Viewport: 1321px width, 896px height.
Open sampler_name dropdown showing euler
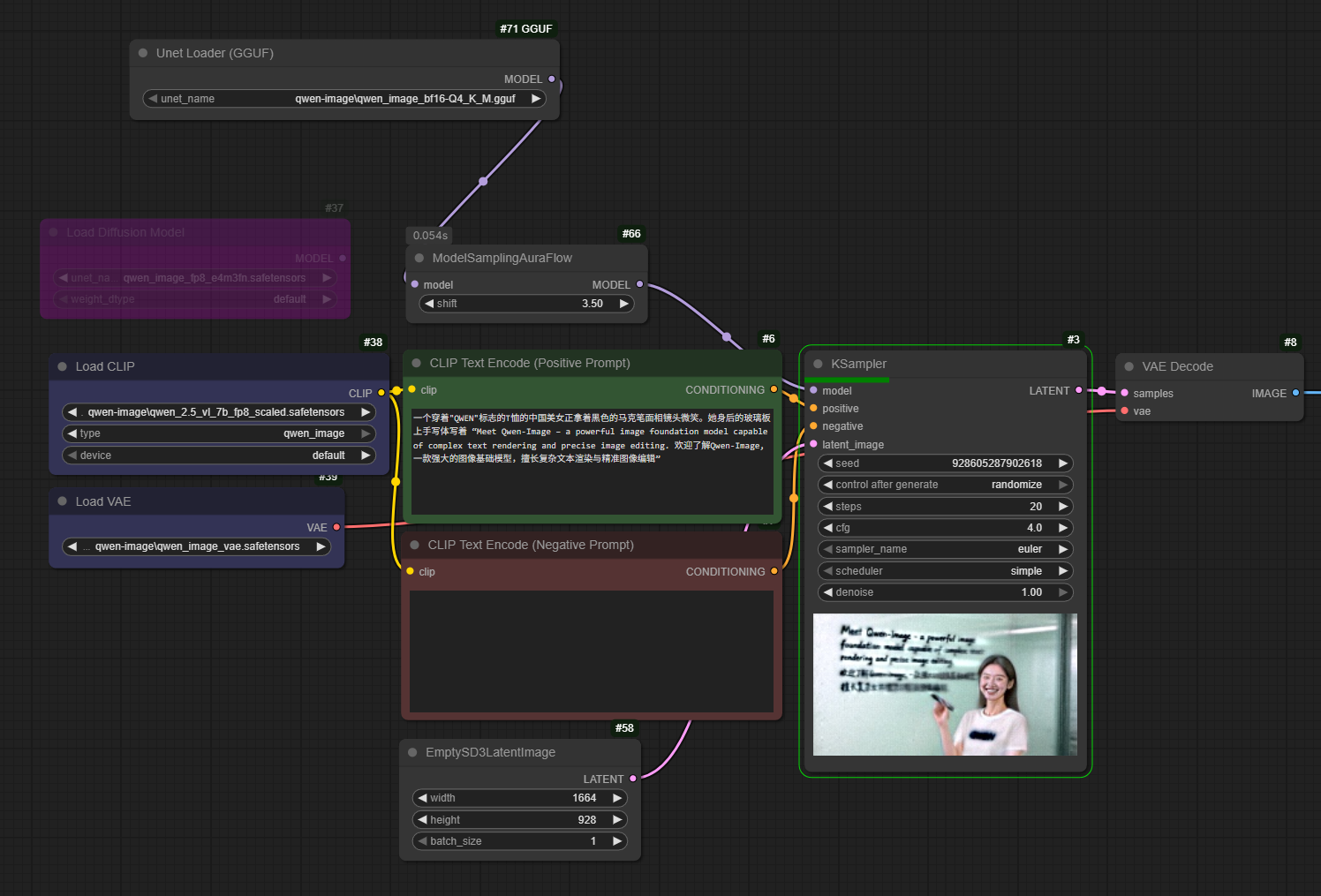(x=946, y=549)
